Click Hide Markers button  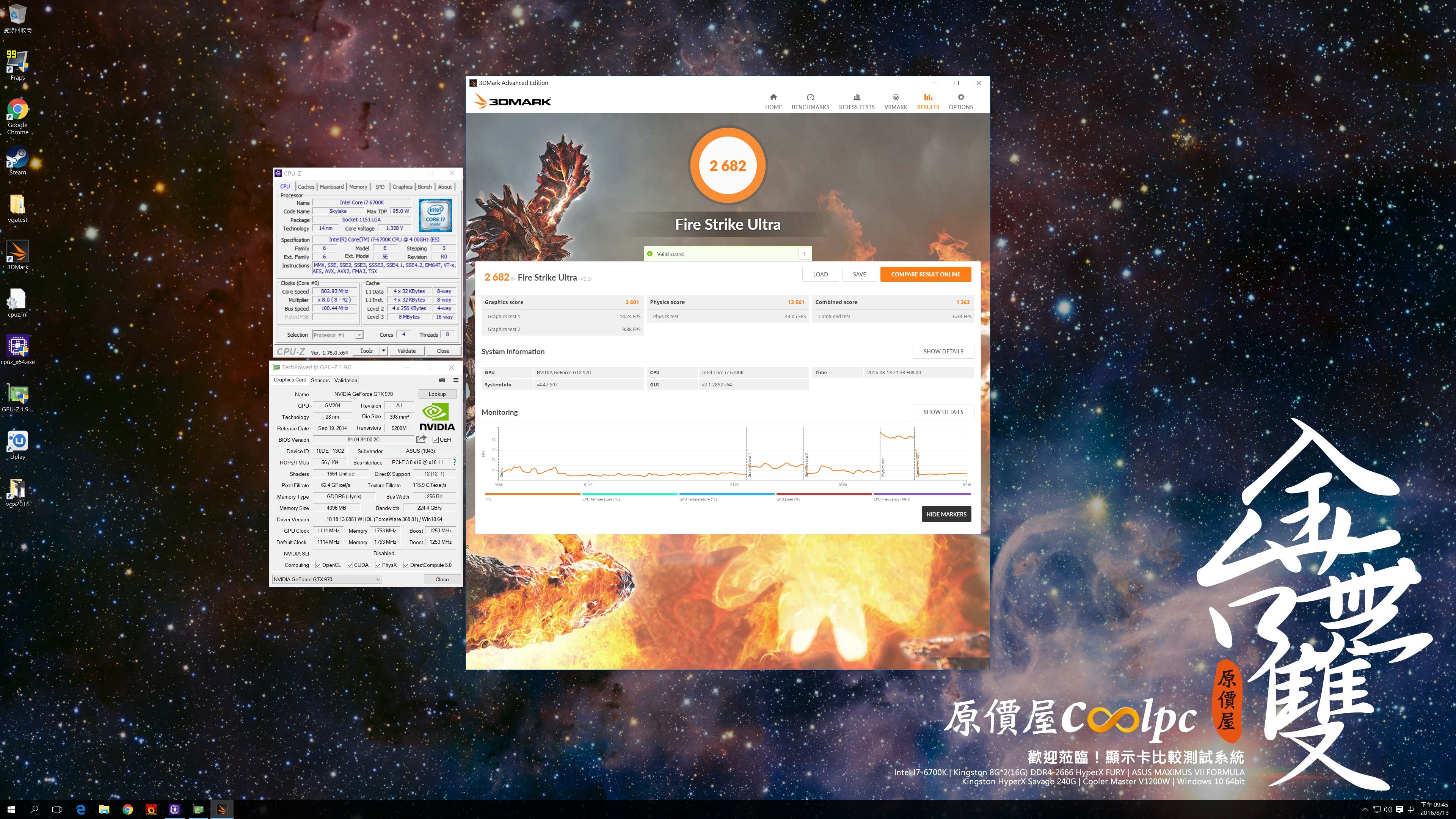coord(946,514)
